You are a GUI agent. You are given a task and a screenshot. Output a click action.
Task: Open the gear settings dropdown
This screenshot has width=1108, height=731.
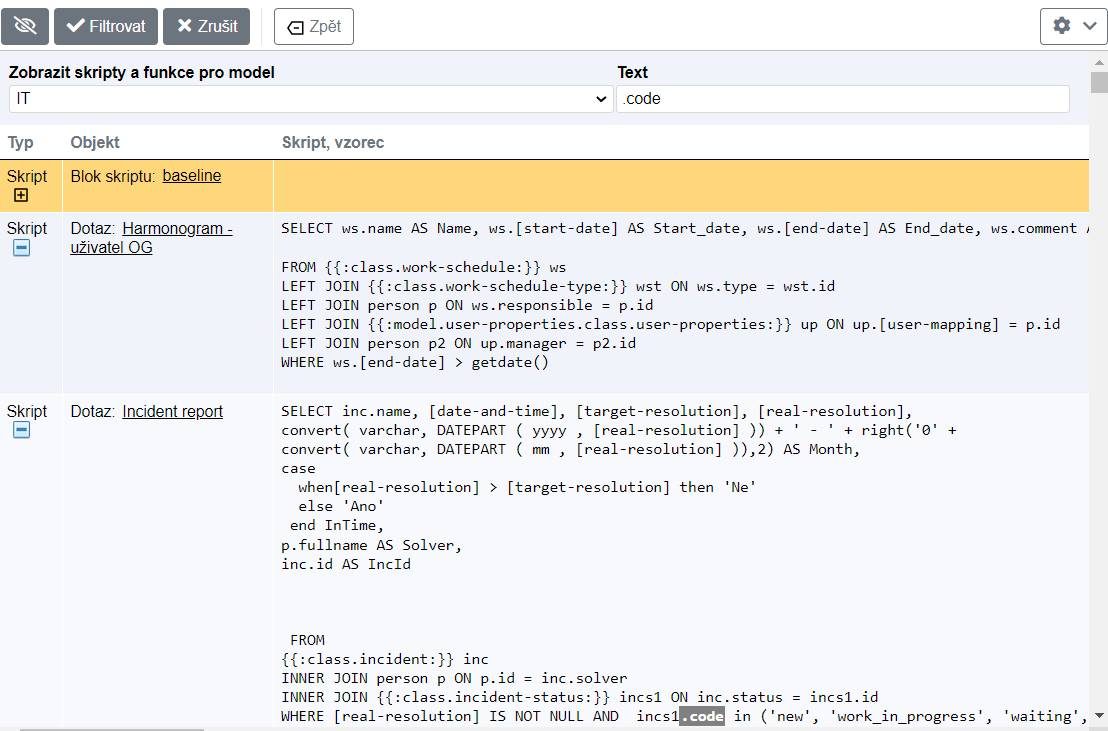click(x=1073, y=26)
